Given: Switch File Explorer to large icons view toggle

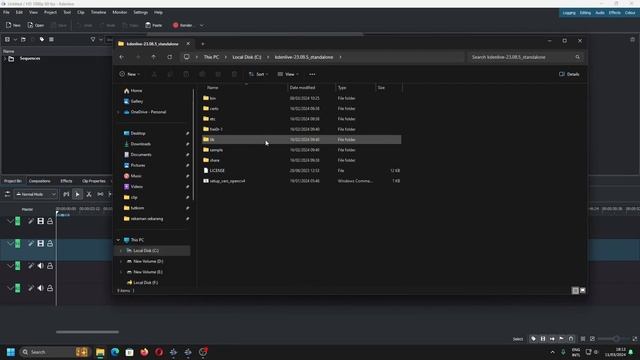Looking at the screenshot, I should click(582, 291).
